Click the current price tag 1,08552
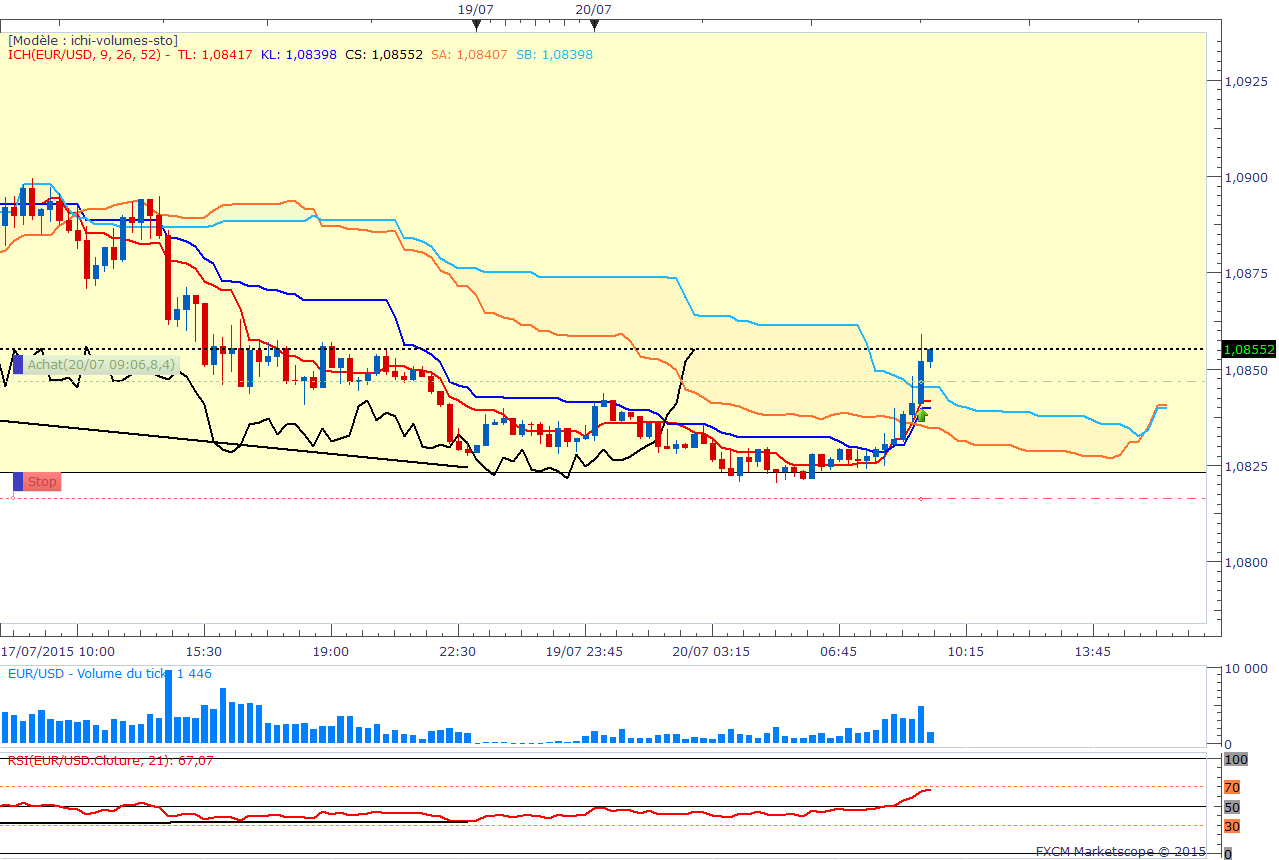This screenshot has width=1279, height=860. point(1249,349)
